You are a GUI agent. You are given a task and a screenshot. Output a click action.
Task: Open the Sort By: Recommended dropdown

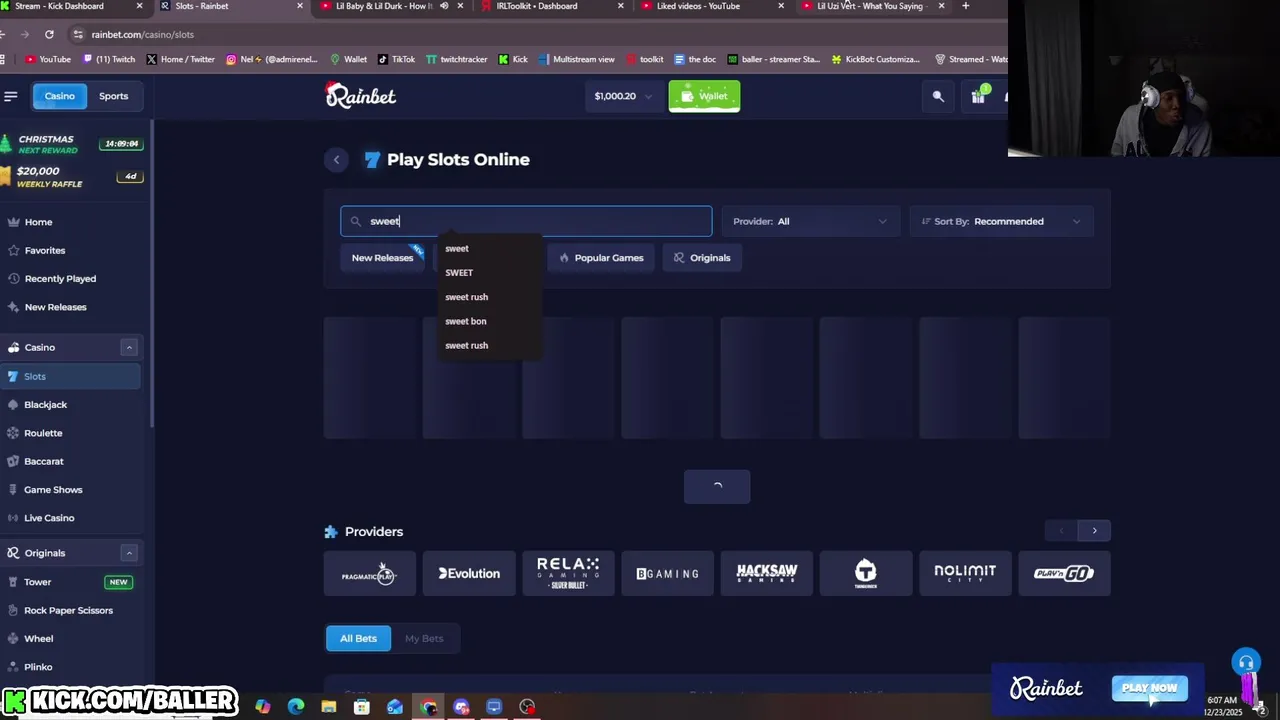click(x=1001, y=221)
